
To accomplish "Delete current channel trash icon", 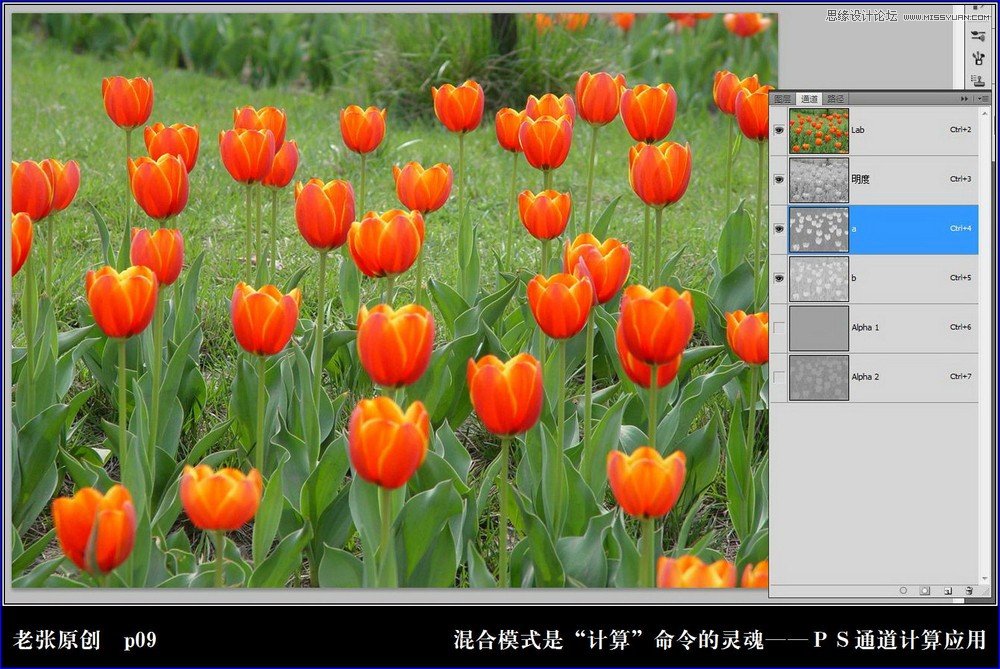I will coord(969,591).
